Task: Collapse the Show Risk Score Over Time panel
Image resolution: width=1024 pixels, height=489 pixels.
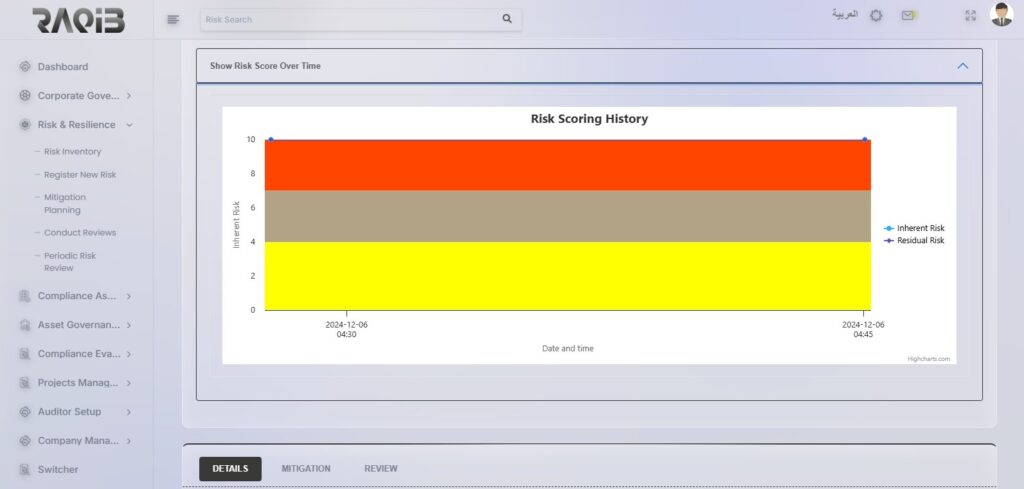Action: tap(962, 66)
